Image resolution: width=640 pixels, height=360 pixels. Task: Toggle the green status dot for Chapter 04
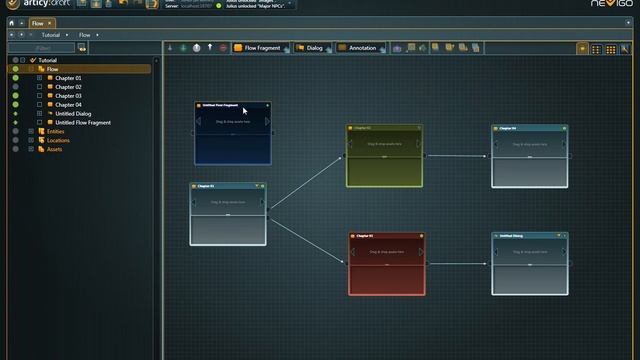[x=16, y=105]
